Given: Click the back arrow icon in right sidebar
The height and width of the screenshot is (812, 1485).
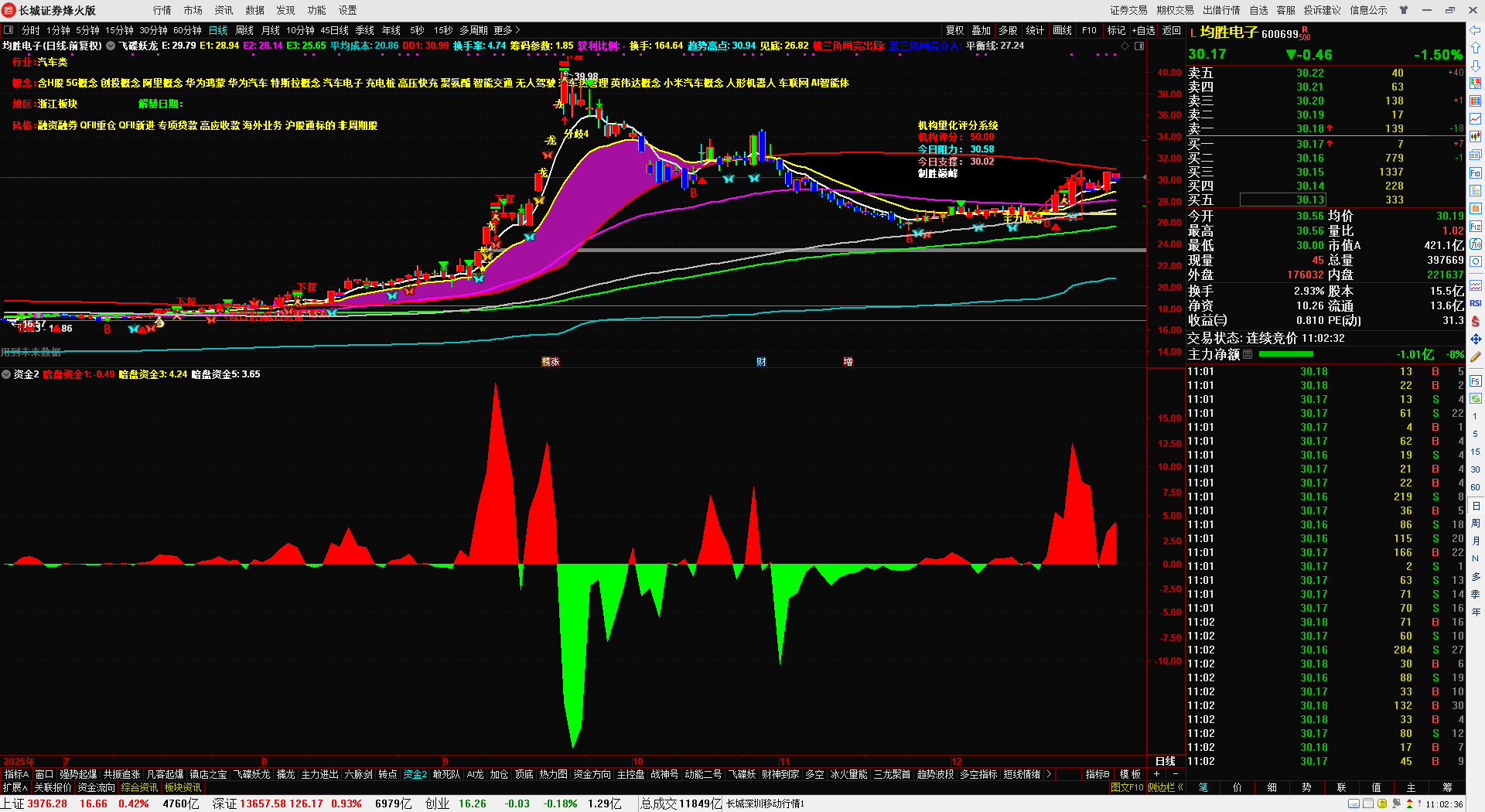Looking at the screenshot, I should [x=1476, y=30].
